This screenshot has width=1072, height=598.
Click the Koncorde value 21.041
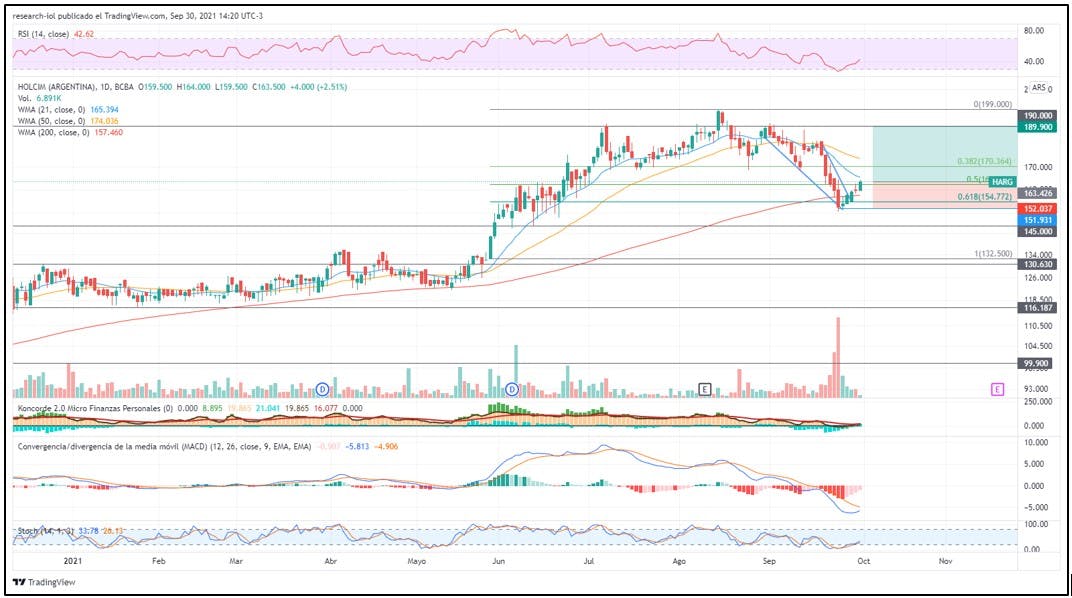[x=269, y=408]
